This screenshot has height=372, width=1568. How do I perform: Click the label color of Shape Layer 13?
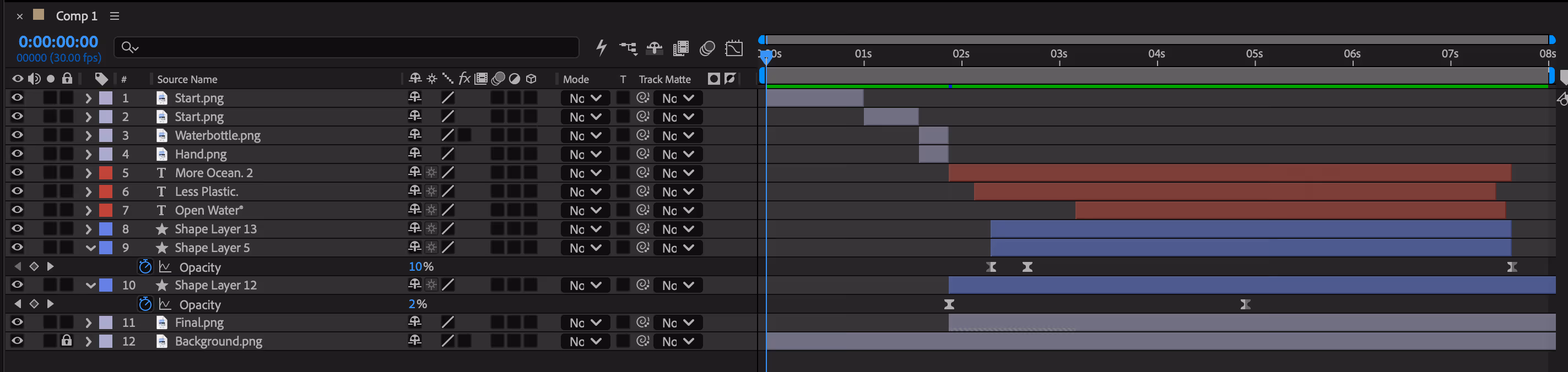click(106, 228)
